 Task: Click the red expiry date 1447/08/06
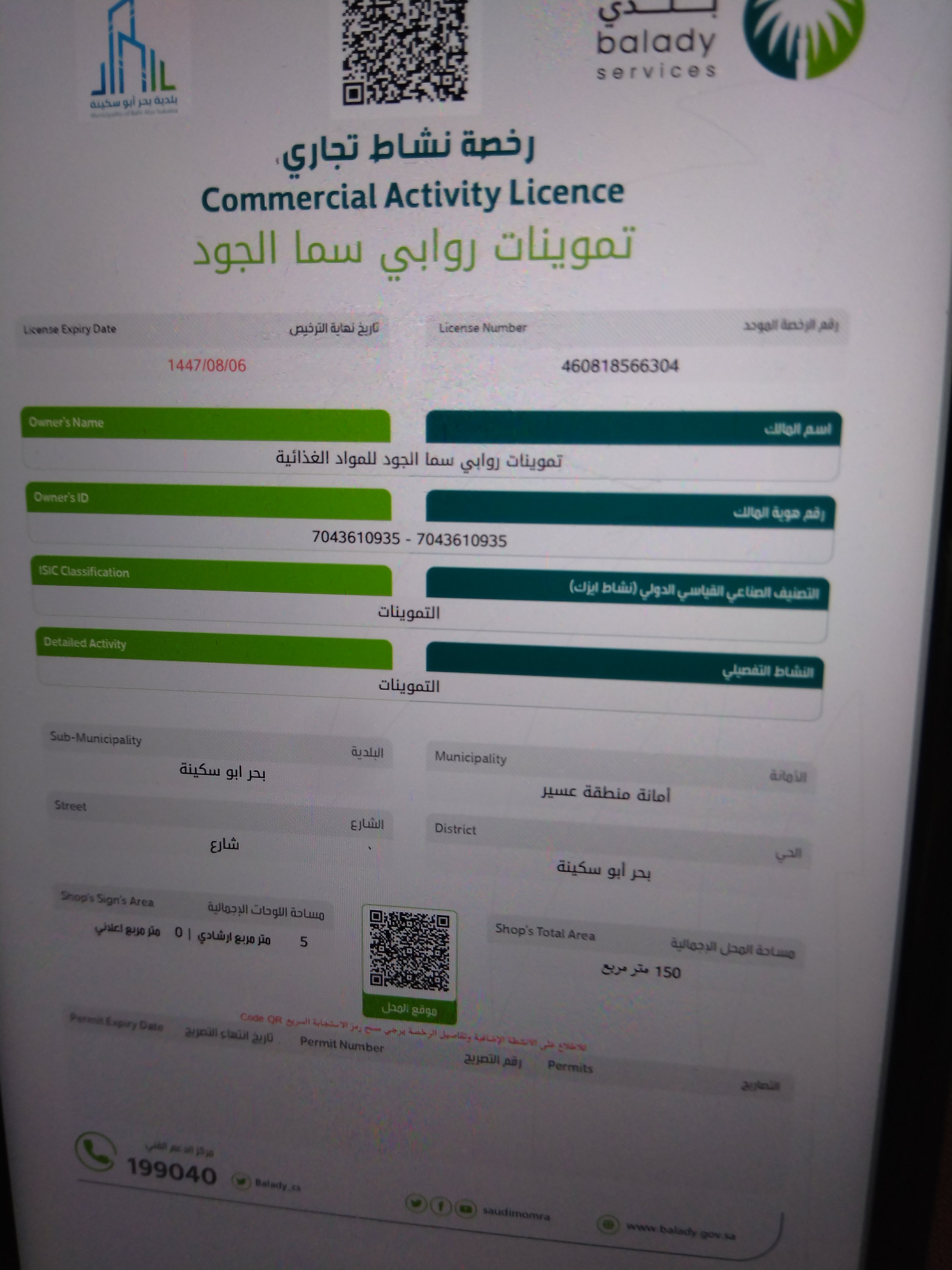coord(207,365)
